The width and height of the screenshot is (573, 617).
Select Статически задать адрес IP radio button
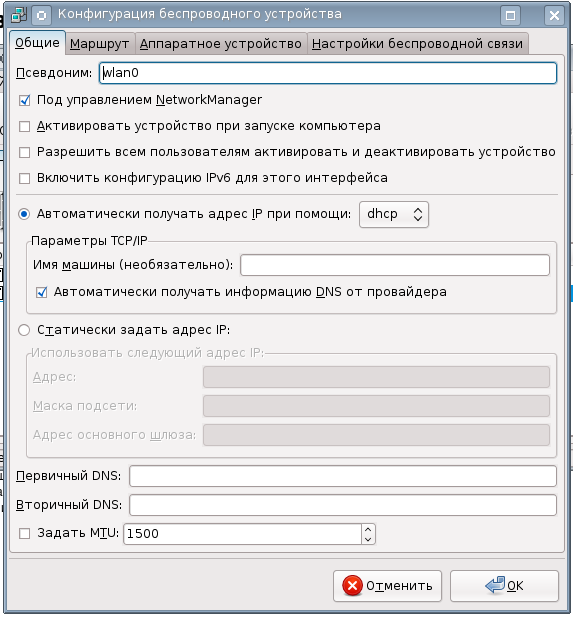(x=24, y=330)
